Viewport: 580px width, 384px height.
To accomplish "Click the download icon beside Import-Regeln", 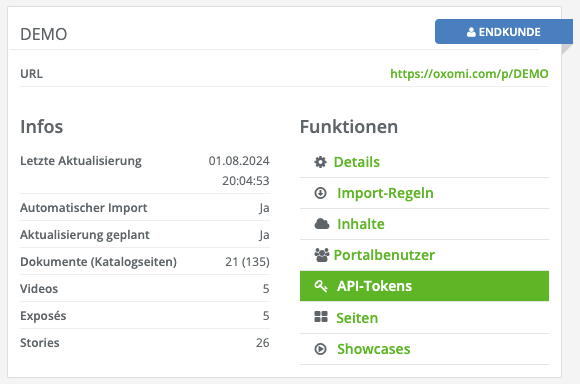I will coord(320,193).
